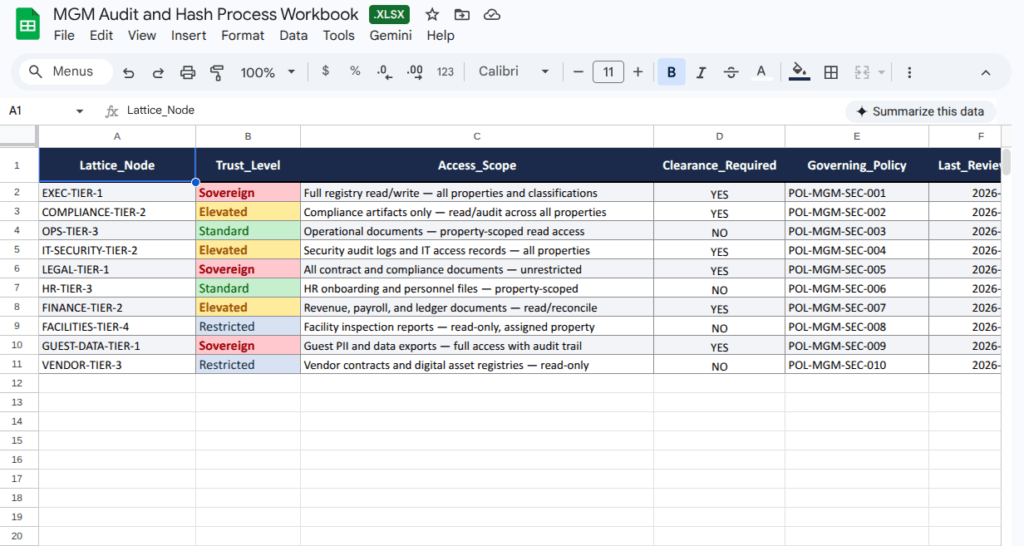Star this workbook as favorite
The image size is (1024, 546).
click(x=432, y=14)
